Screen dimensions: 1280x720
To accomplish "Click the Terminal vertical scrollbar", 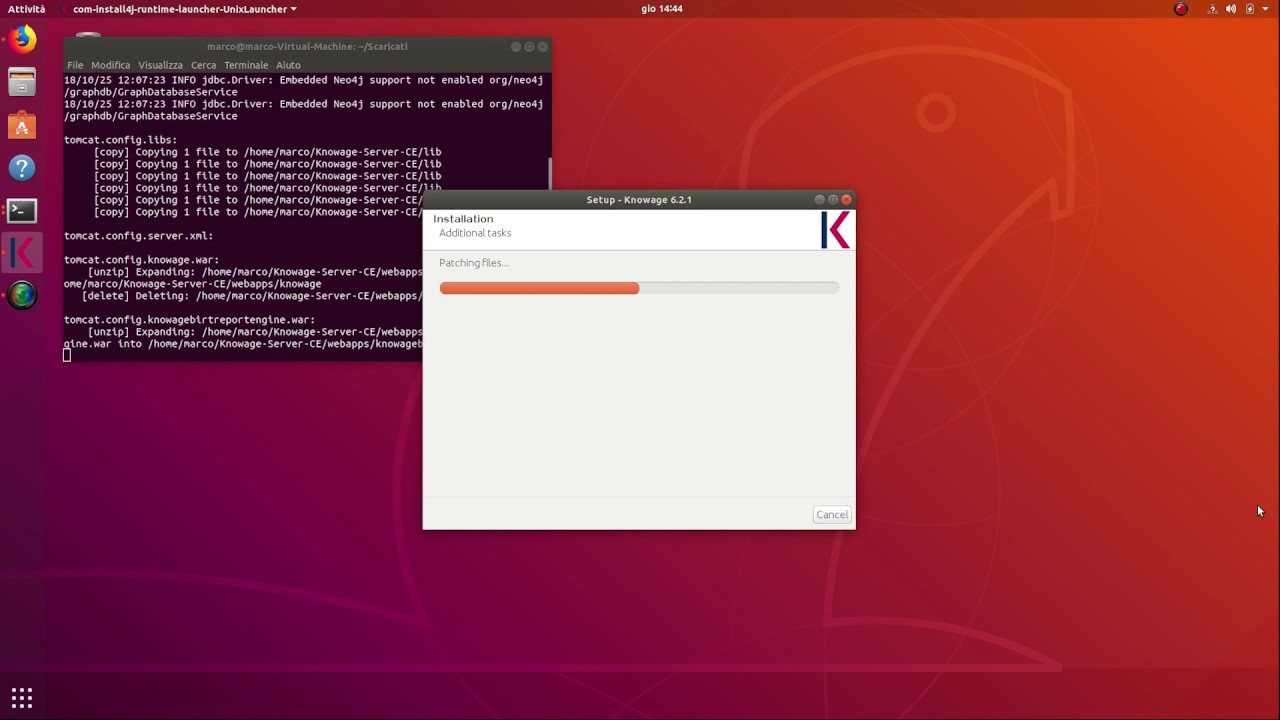I will coord(550,174).
